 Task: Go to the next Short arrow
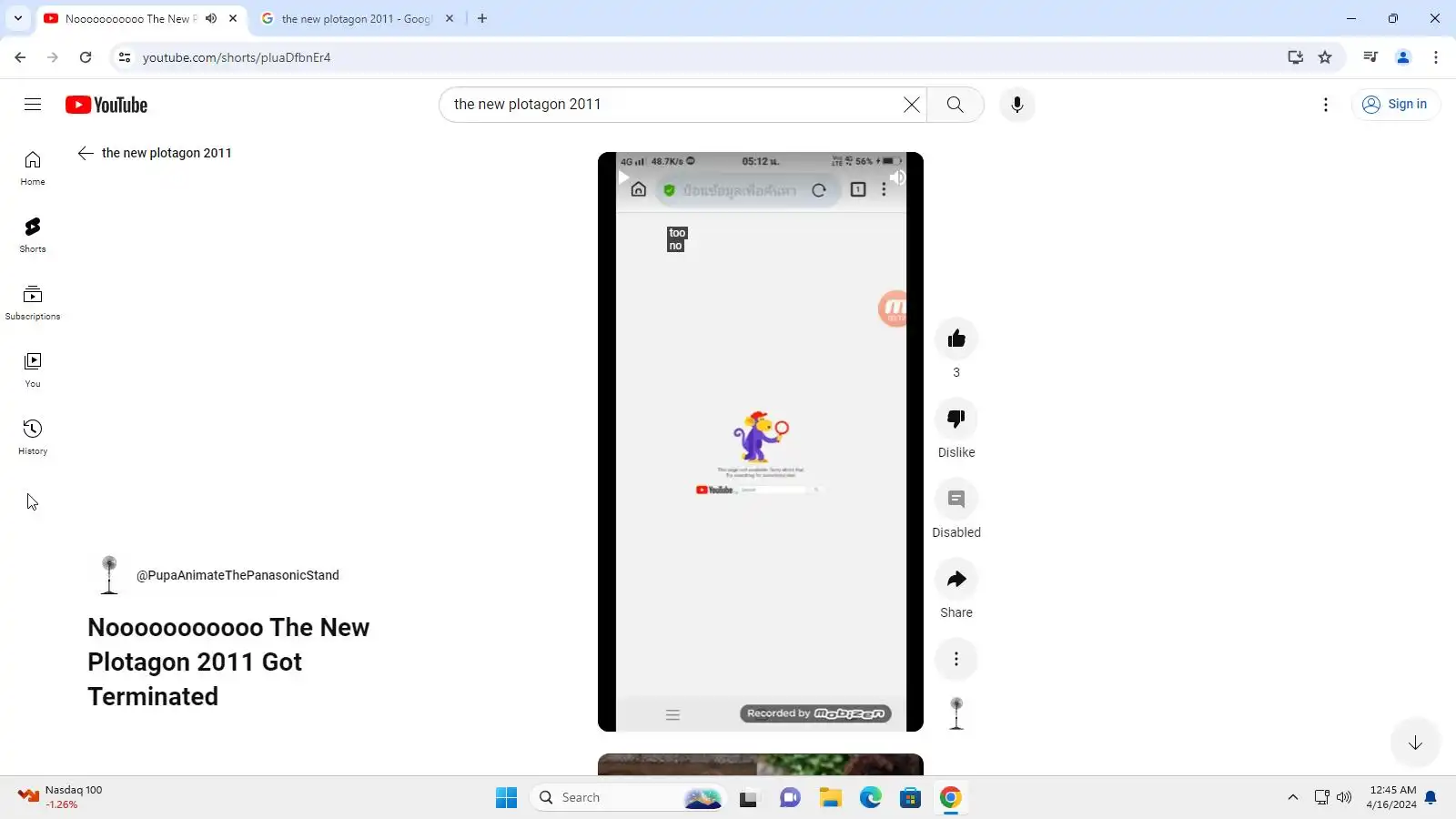point(1415,743)
